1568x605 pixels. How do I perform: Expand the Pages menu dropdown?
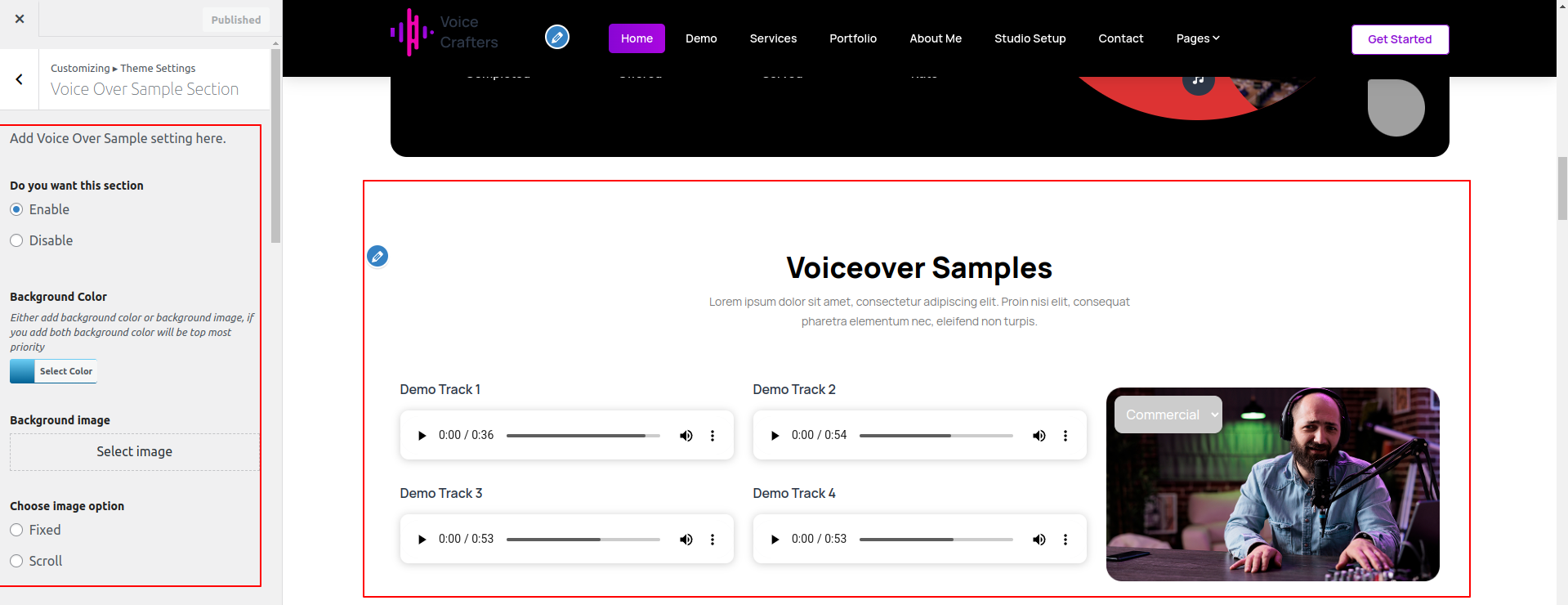coord(1197,38)
